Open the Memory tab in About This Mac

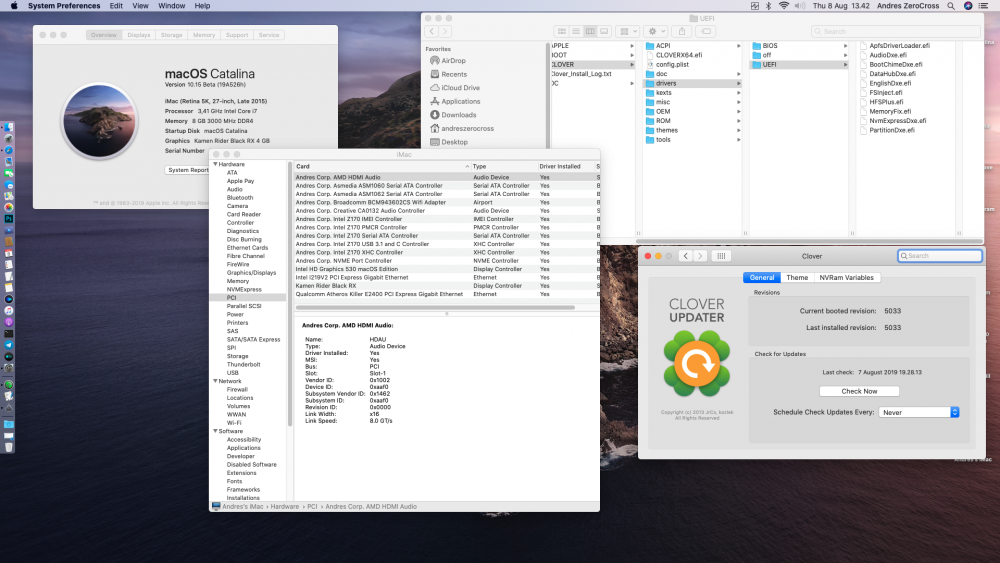(204, 35)
